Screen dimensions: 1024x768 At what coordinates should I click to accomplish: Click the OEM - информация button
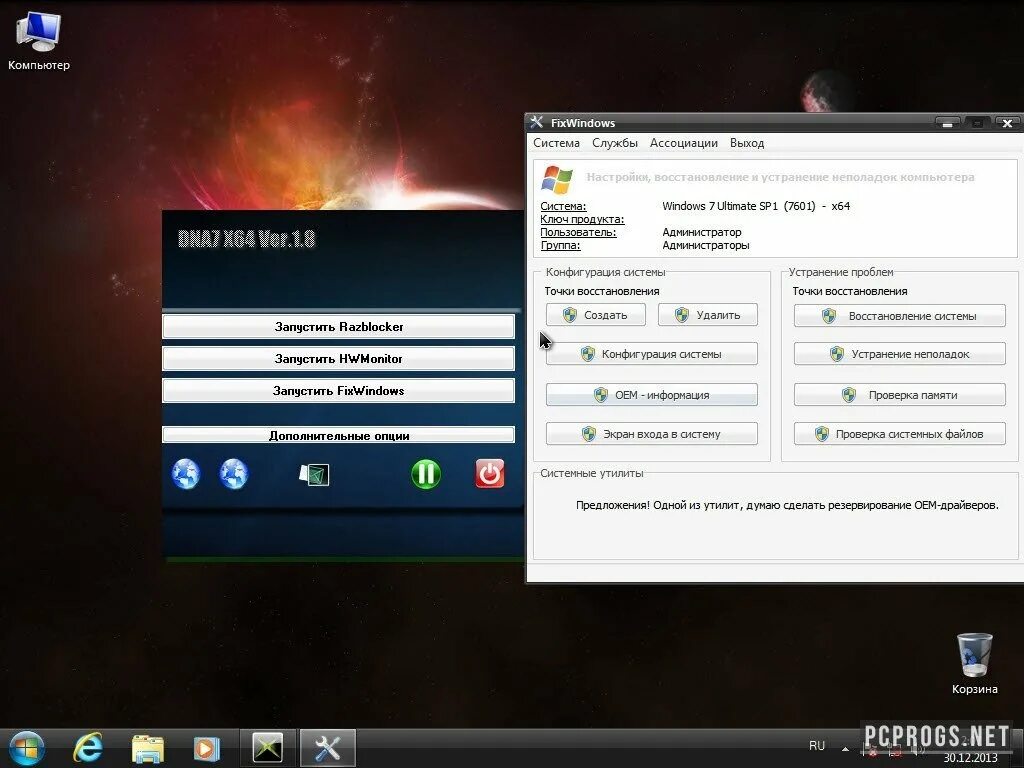click(652, 394)
